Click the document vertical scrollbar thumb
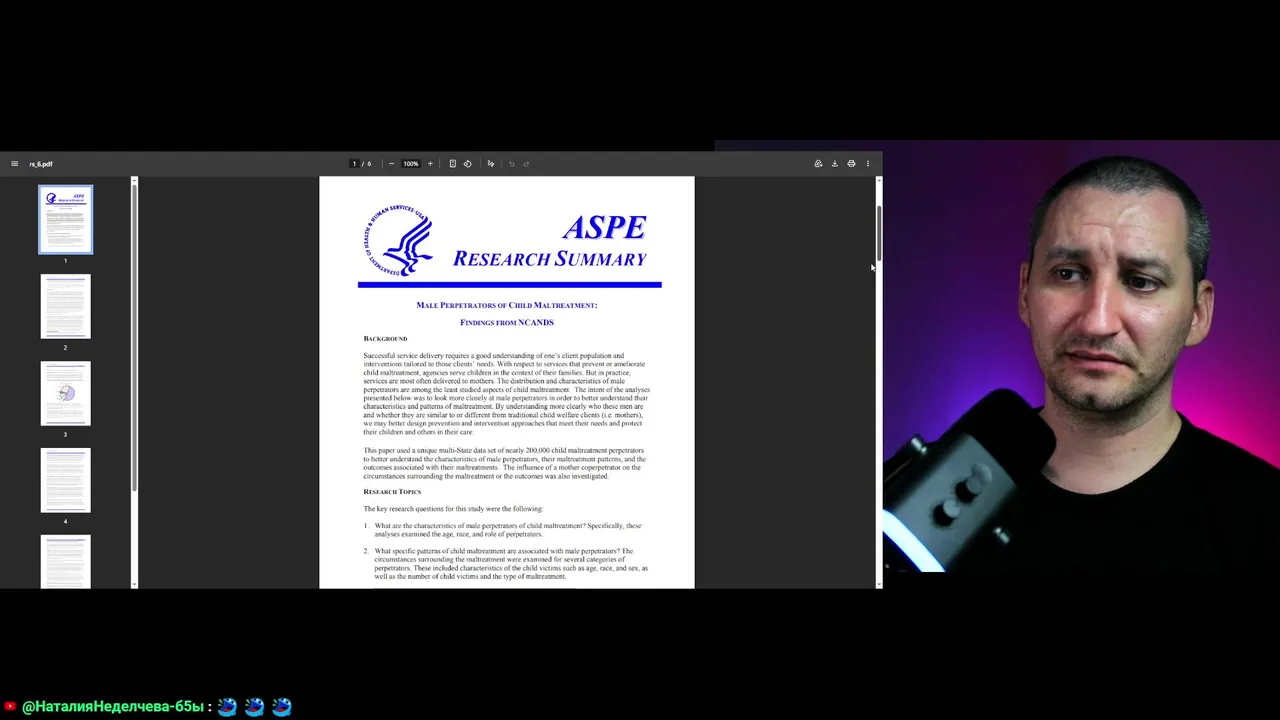Image resolution: width=1280 pixels, height=720 pixels. [x=878, y=232]
